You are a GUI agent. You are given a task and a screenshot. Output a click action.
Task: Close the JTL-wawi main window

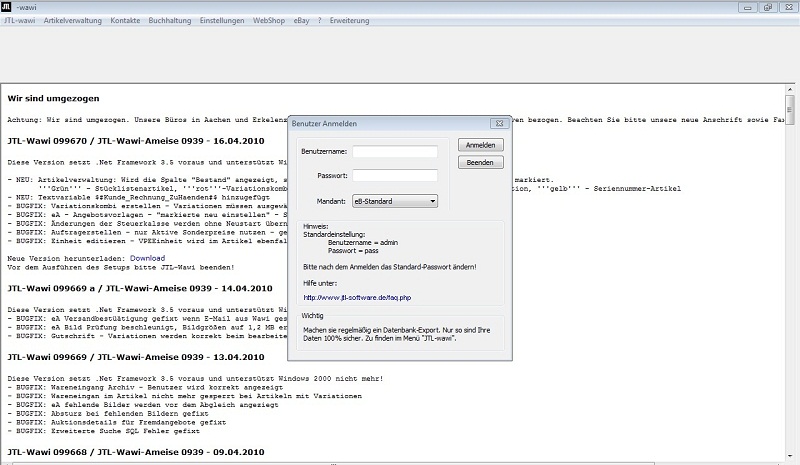pos(788,7)
